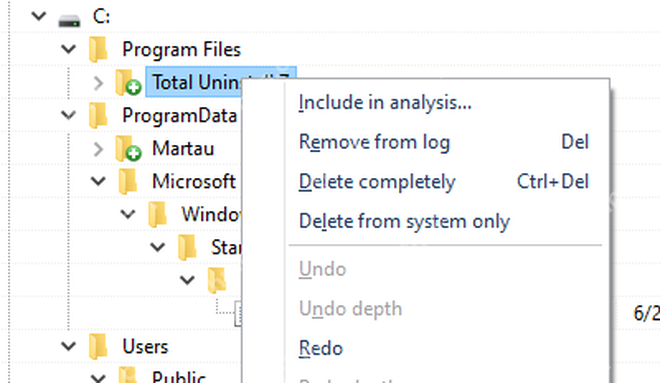Click the Users folder icon

98,346
